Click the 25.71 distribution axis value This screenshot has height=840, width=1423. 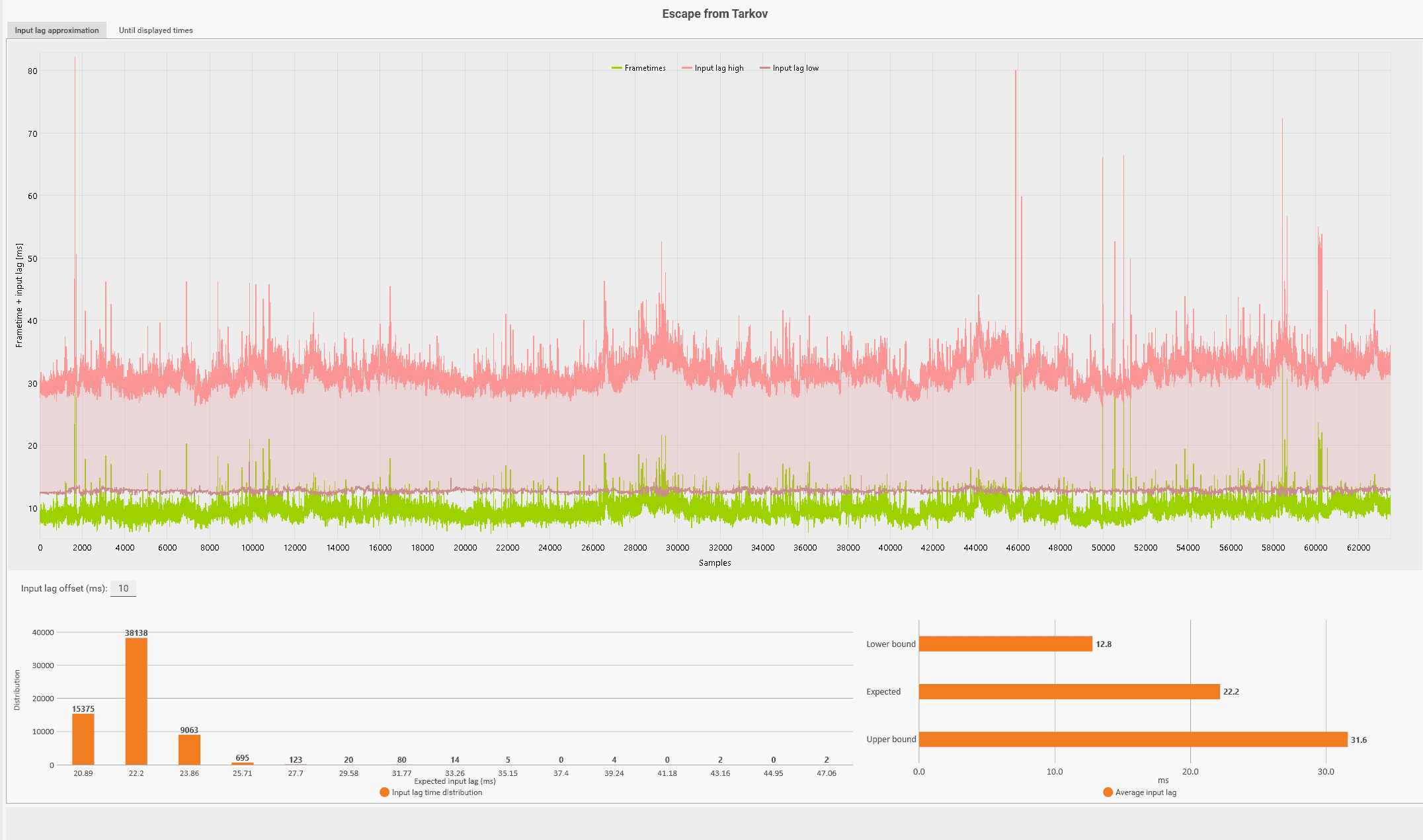[x=243, y=773]
